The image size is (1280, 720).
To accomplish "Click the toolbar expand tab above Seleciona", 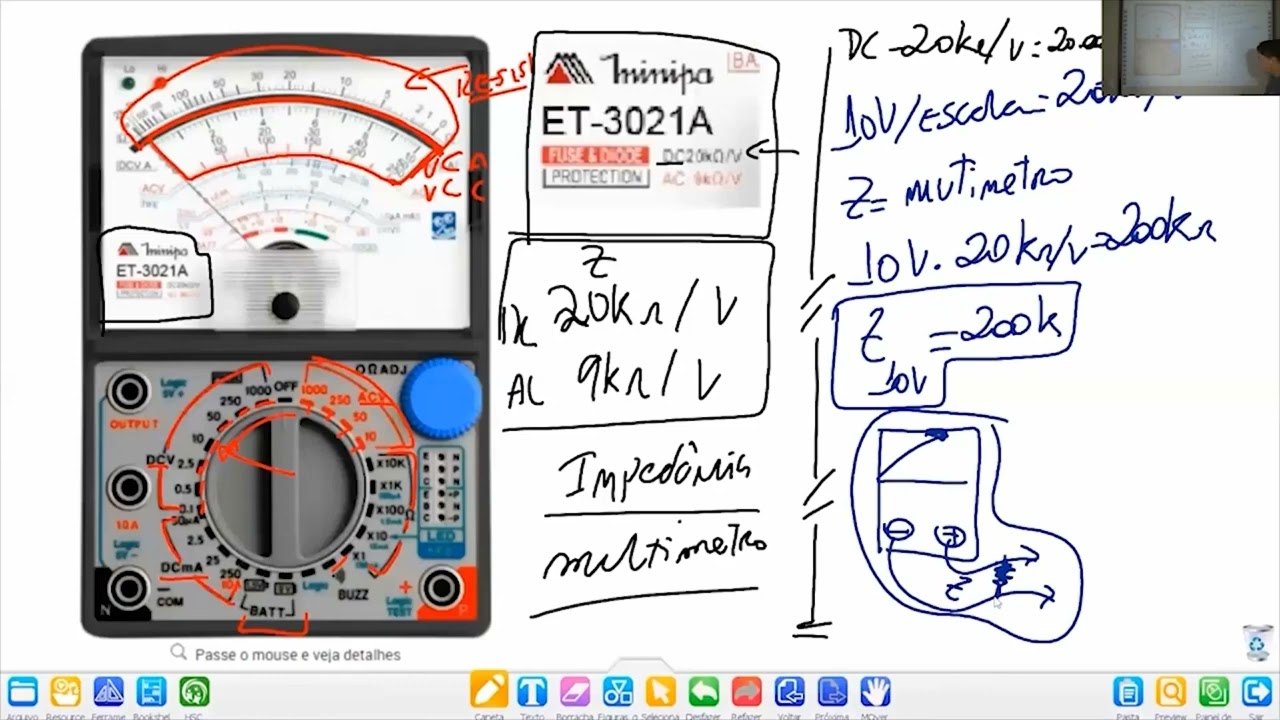I will point(640,665).
